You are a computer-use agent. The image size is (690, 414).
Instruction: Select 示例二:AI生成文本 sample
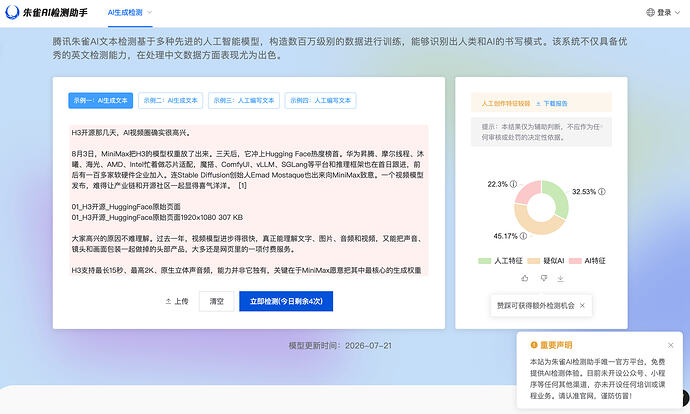pos(170,101)
